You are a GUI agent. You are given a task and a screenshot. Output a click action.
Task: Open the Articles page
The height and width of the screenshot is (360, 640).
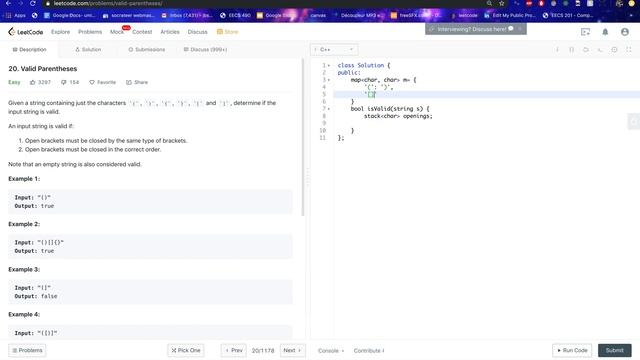170,32
